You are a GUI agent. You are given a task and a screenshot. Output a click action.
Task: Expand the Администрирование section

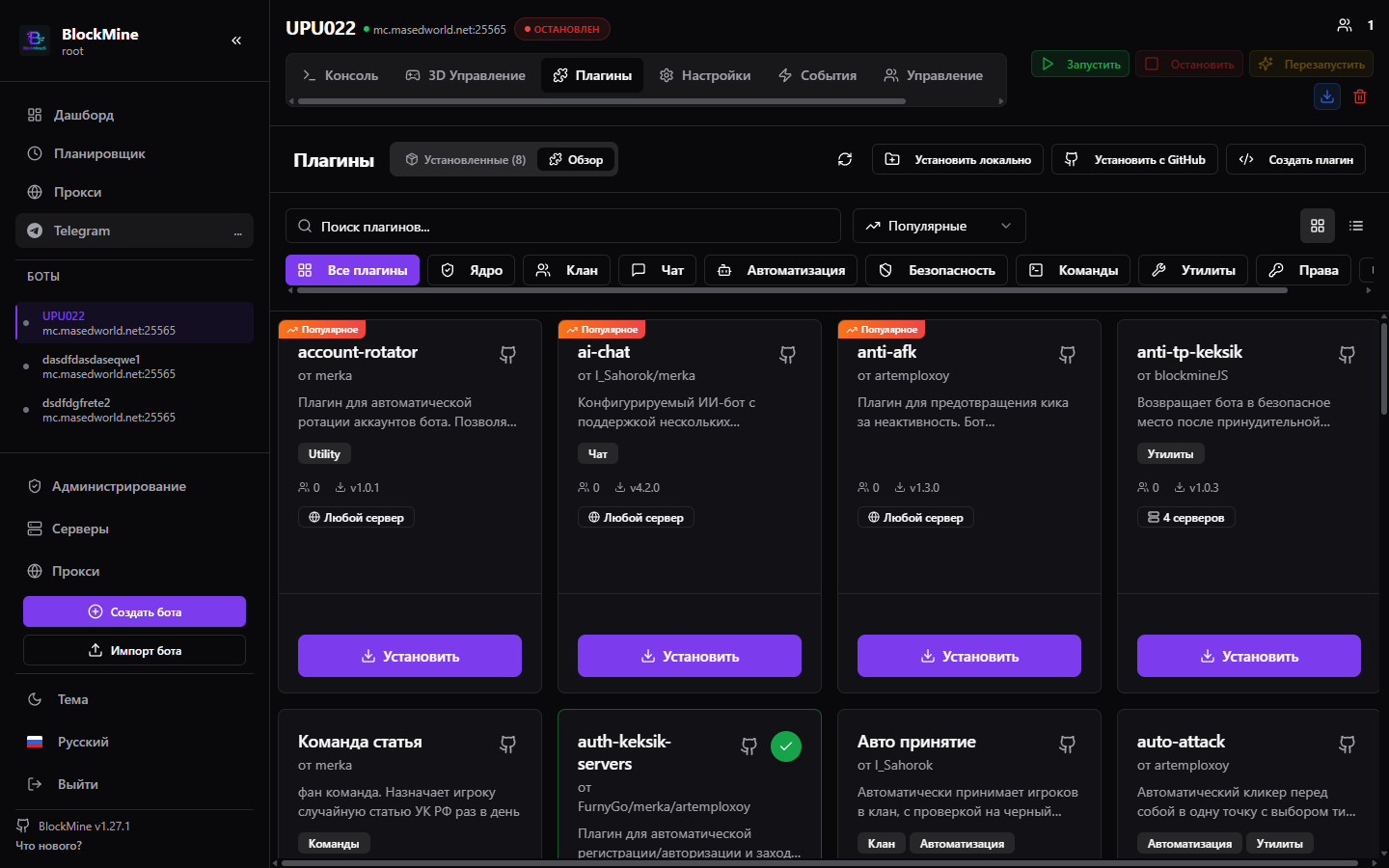(134, 486)
